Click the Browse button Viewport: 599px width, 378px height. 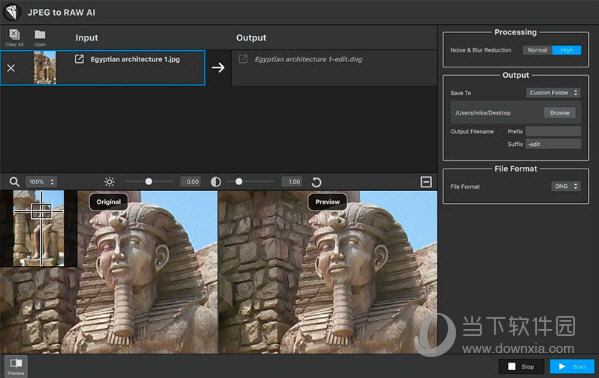click(x=560, y=113)
